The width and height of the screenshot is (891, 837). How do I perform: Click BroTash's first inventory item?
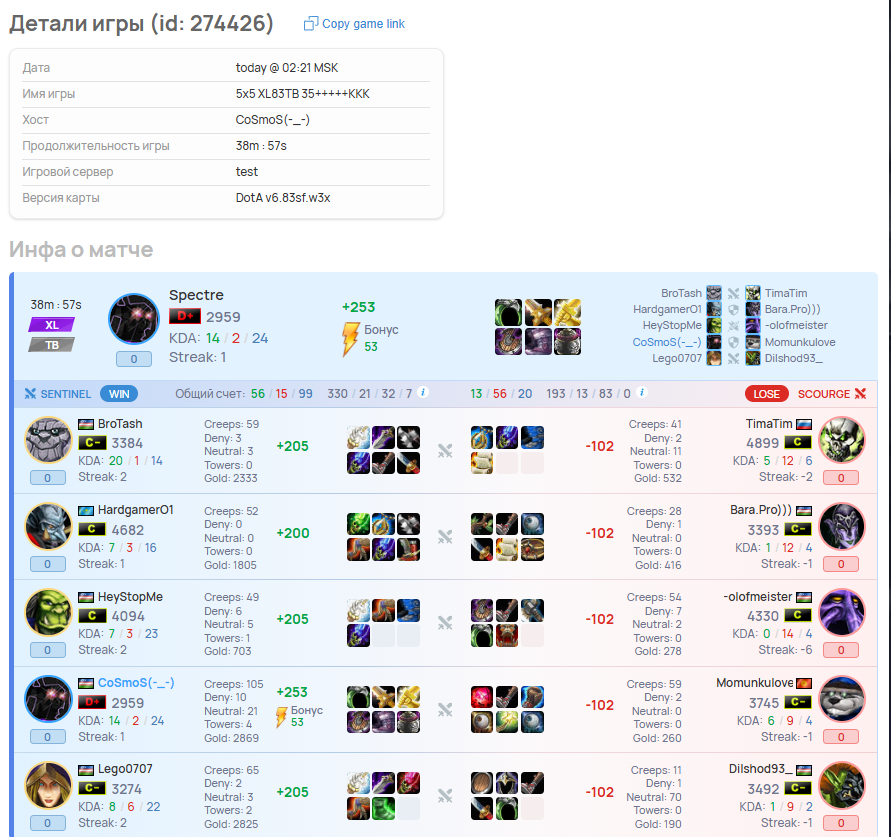click(x=358, y=438)
